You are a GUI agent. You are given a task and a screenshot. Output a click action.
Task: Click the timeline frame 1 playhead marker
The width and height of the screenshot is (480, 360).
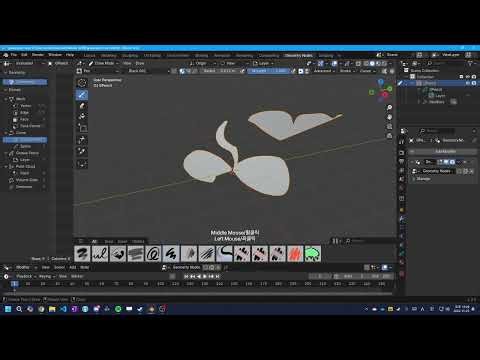click(x=14, y=284)
